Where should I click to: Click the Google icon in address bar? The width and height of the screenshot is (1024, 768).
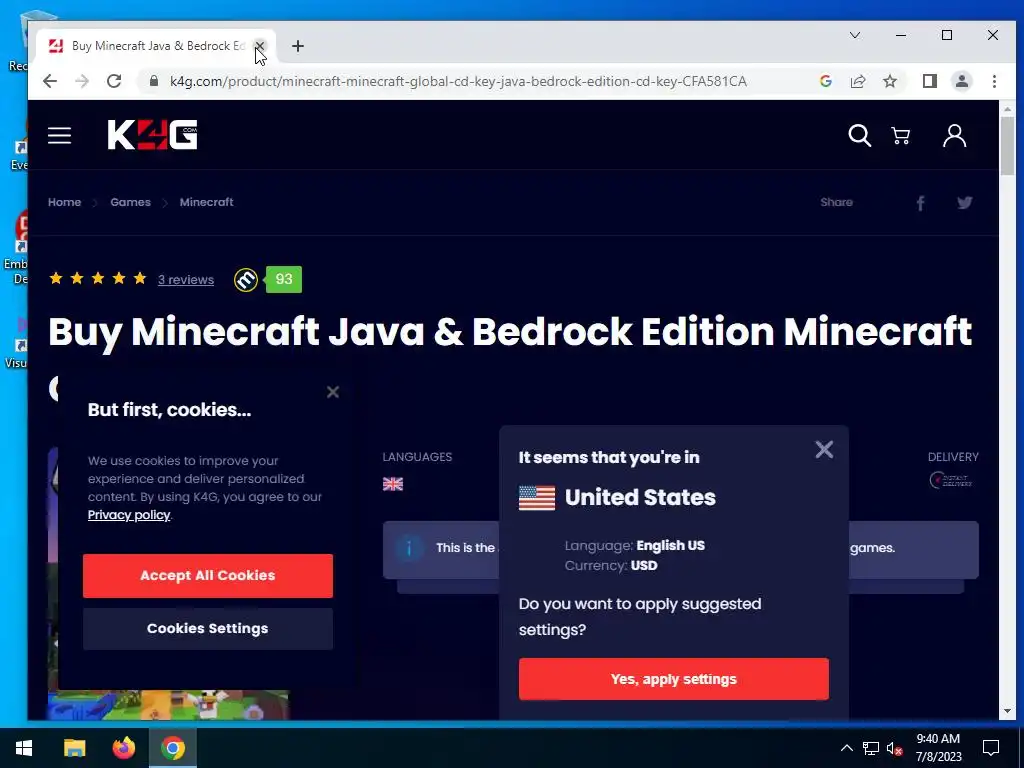825,81
